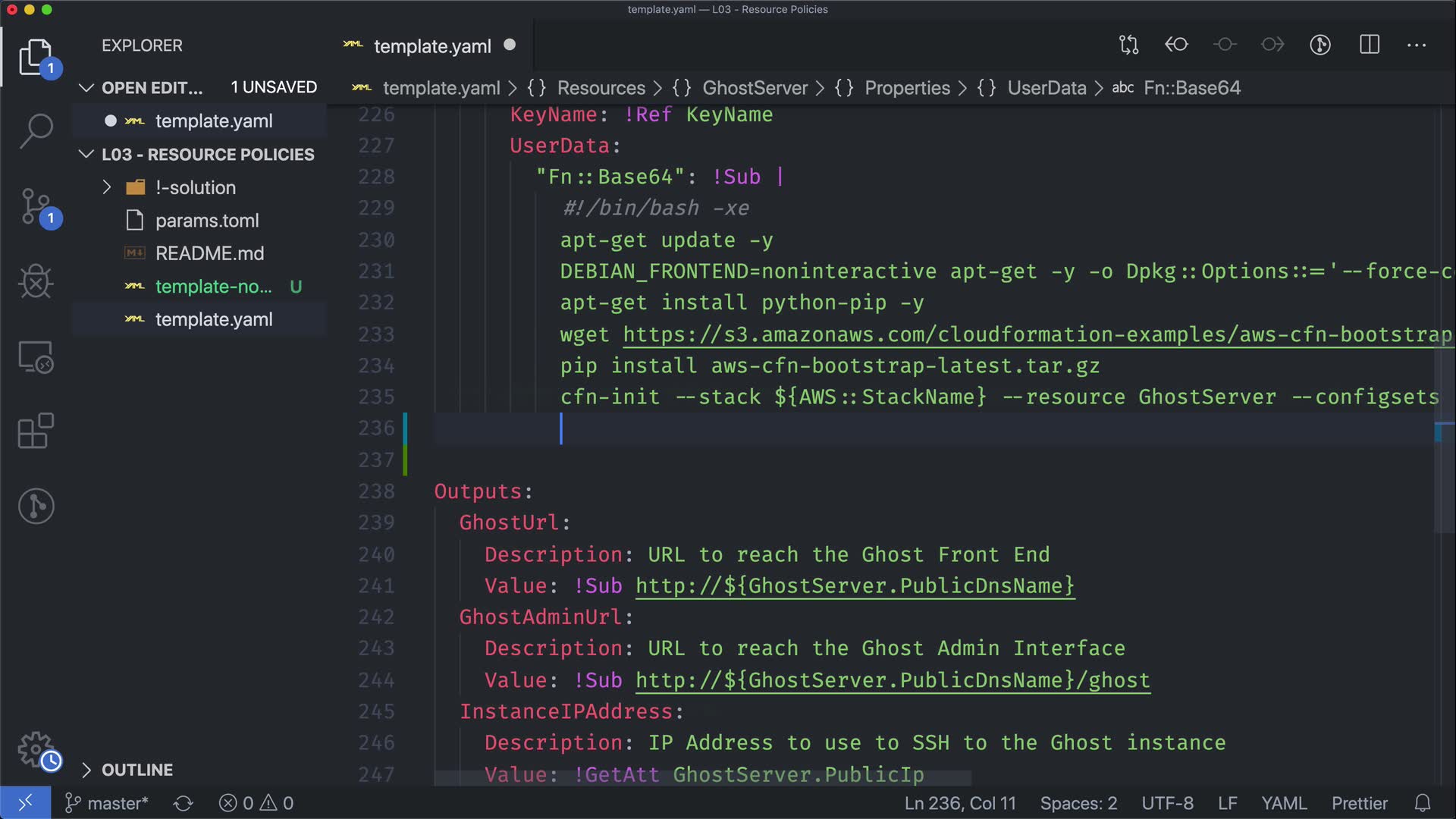
Task: Open Source Control view icon
Action: click(36, 206)
